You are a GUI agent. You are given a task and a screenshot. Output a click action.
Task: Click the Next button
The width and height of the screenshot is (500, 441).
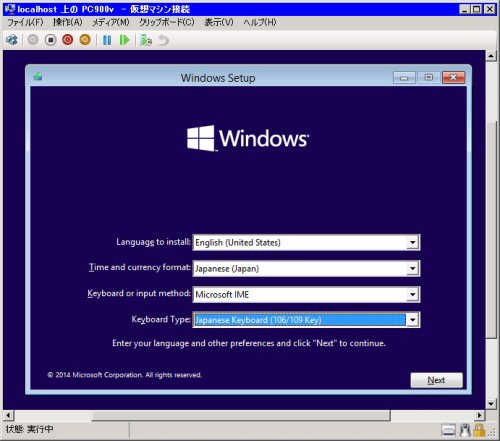point(436,380)
